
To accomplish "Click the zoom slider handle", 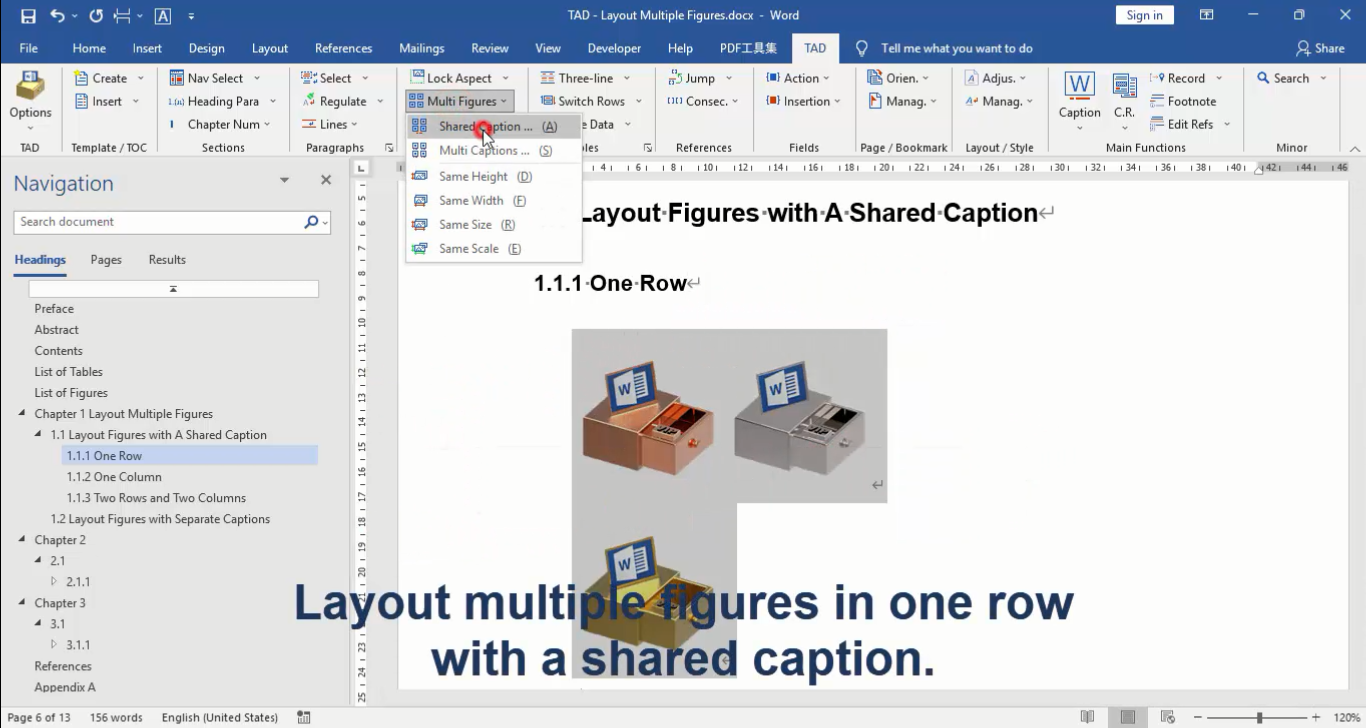I will pos(1259,718).
